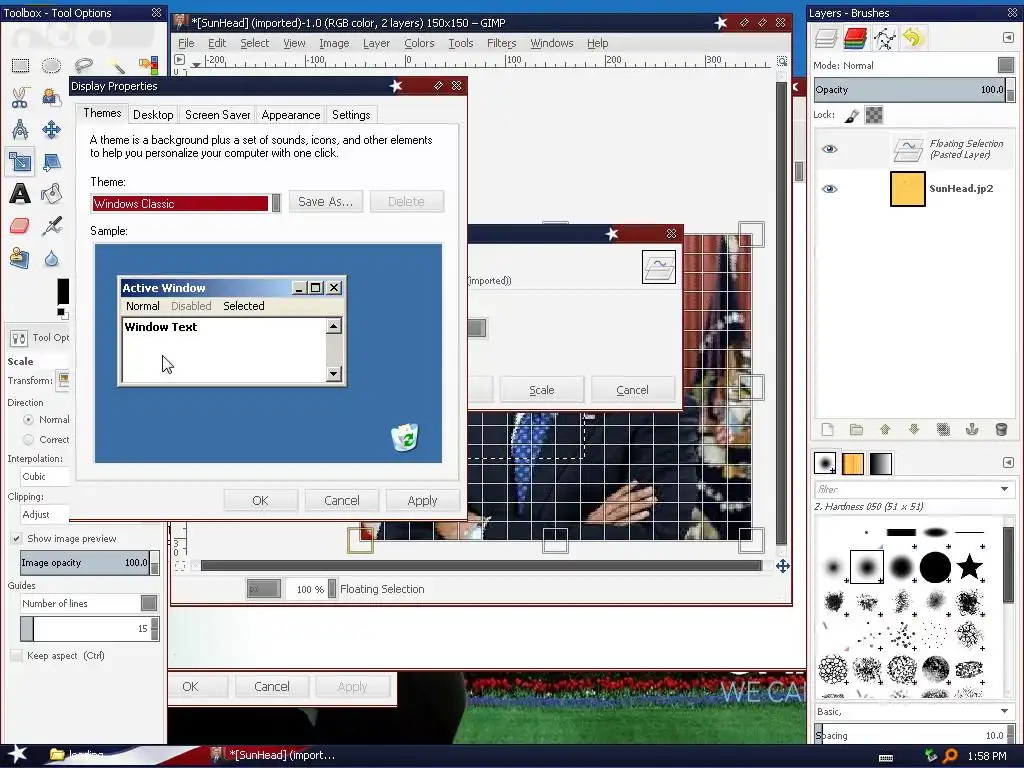The width and height of the screenshot is (1024, 768).
Task: Select the Foreground Select tool
Action: click(x=51, y=97)
